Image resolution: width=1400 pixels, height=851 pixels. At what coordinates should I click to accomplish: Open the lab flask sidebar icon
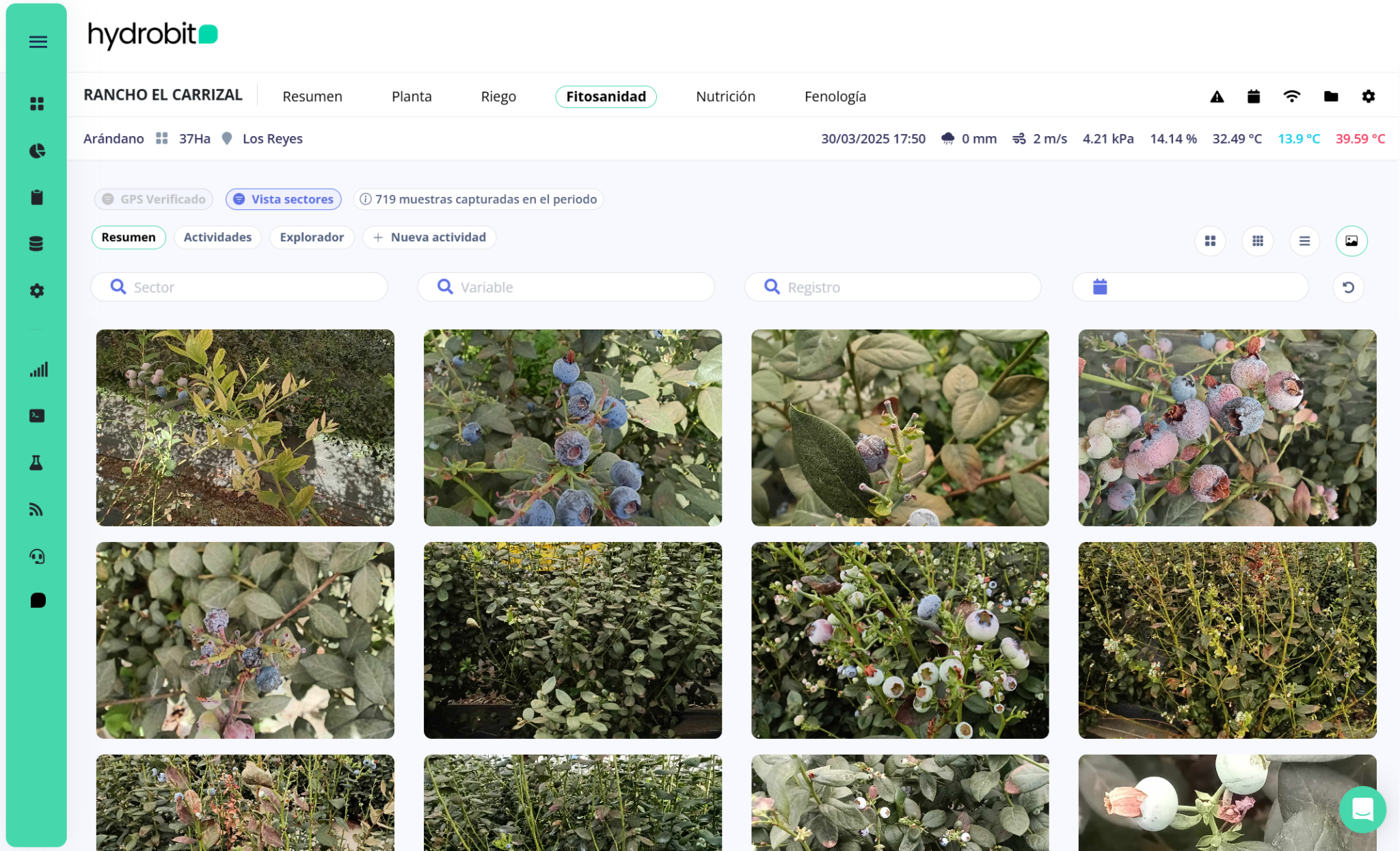tap(37, 463)
